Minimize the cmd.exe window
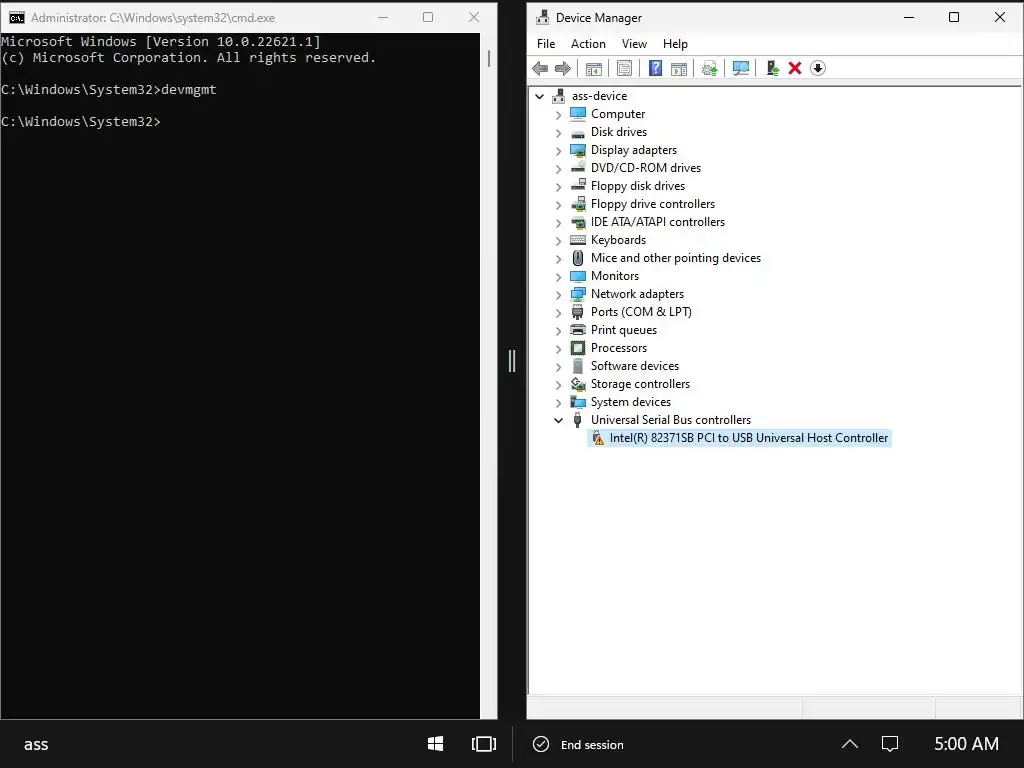This screenshot has height=768, width=1024. pyautogui.click(x=383, y=18)
